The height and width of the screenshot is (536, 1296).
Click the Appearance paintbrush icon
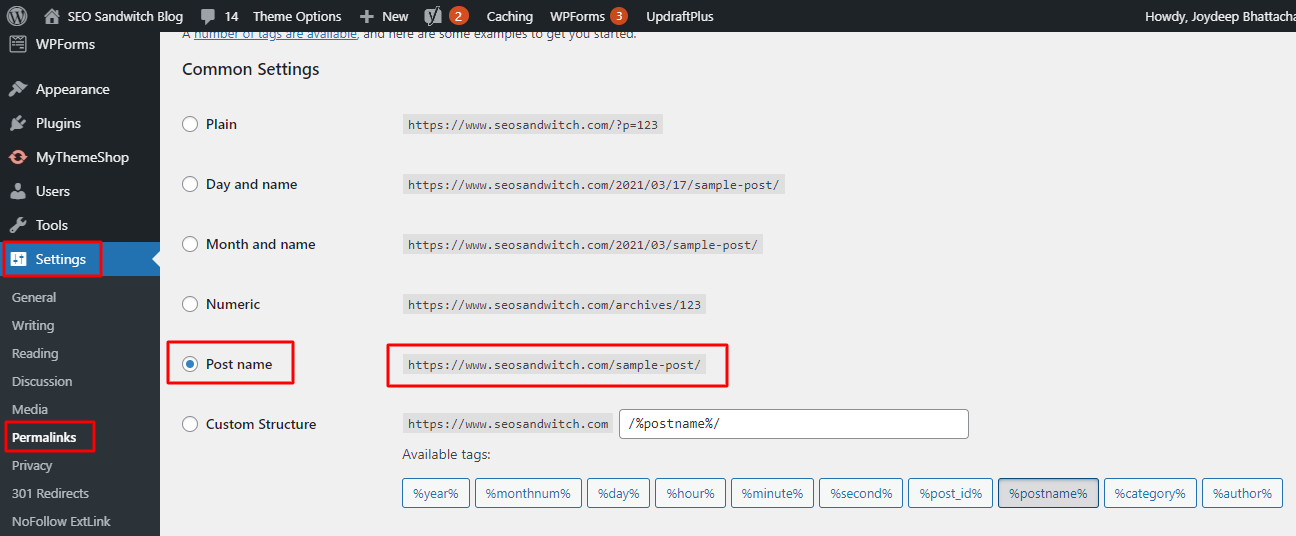pyautogui.click(x=18, y=89)
